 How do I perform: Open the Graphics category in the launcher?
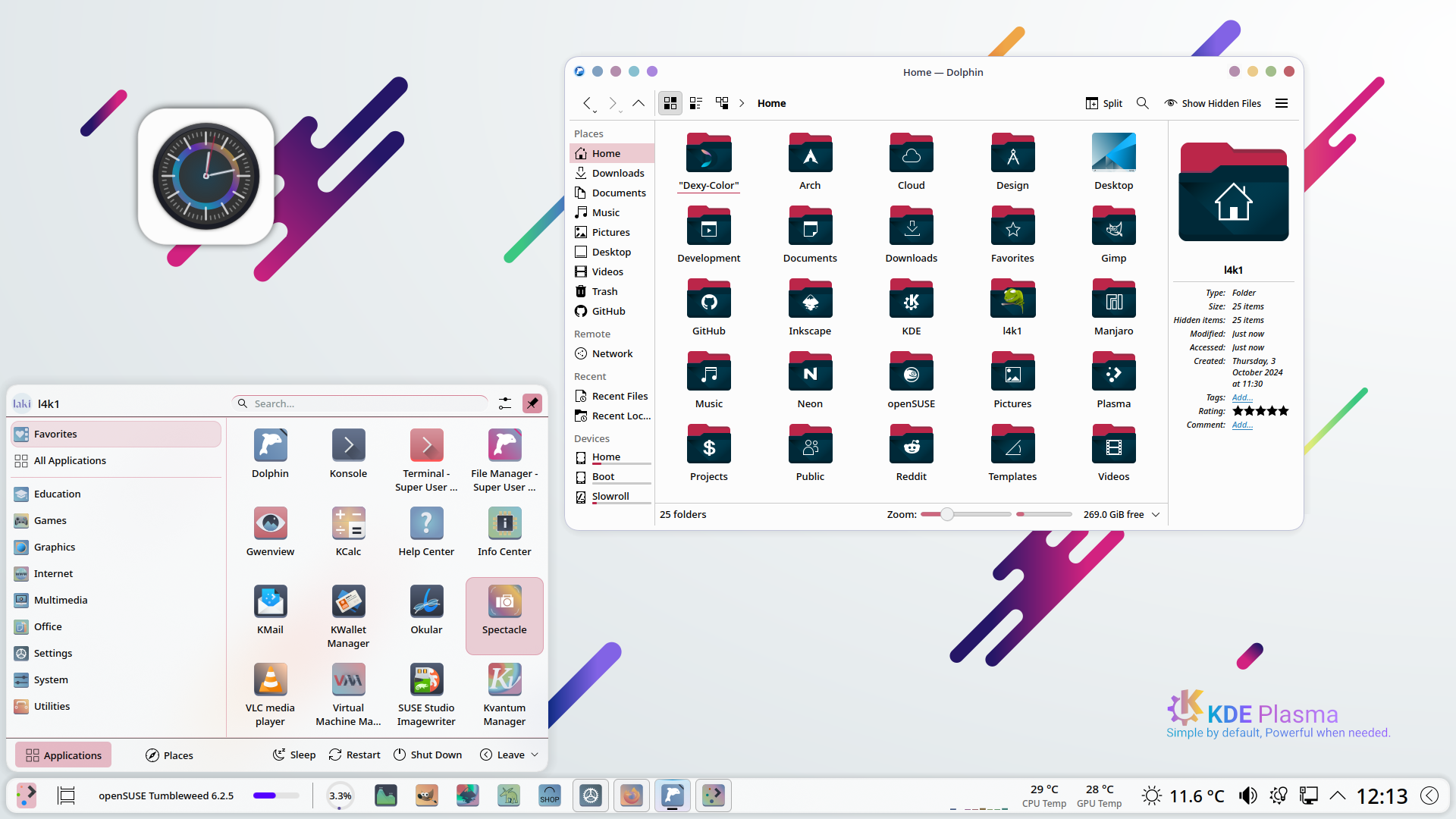pyautogui.click(x=116, y=548)
